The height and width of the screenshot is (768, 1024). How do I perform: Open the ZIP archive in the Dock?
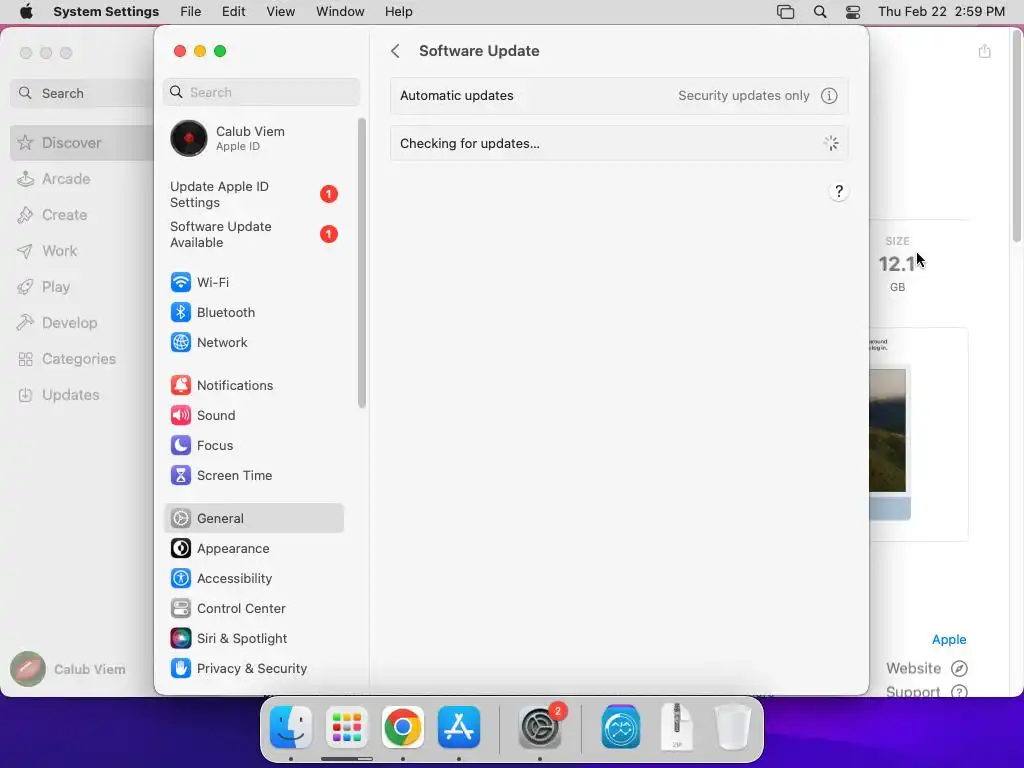point(677,727)
